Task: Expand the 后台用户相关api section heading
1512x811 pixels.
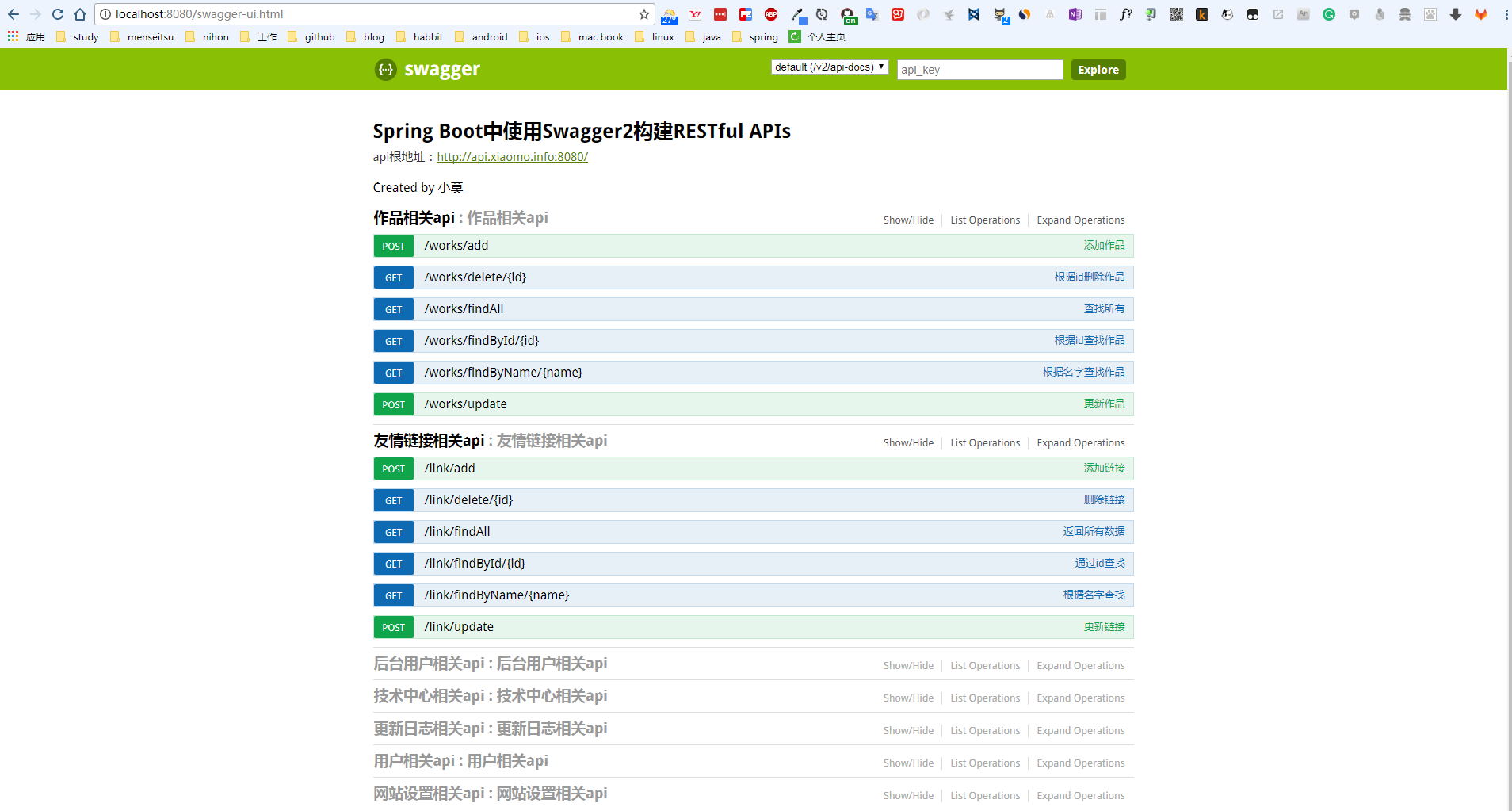Action: pyautogui.click(x=429, y=664)
